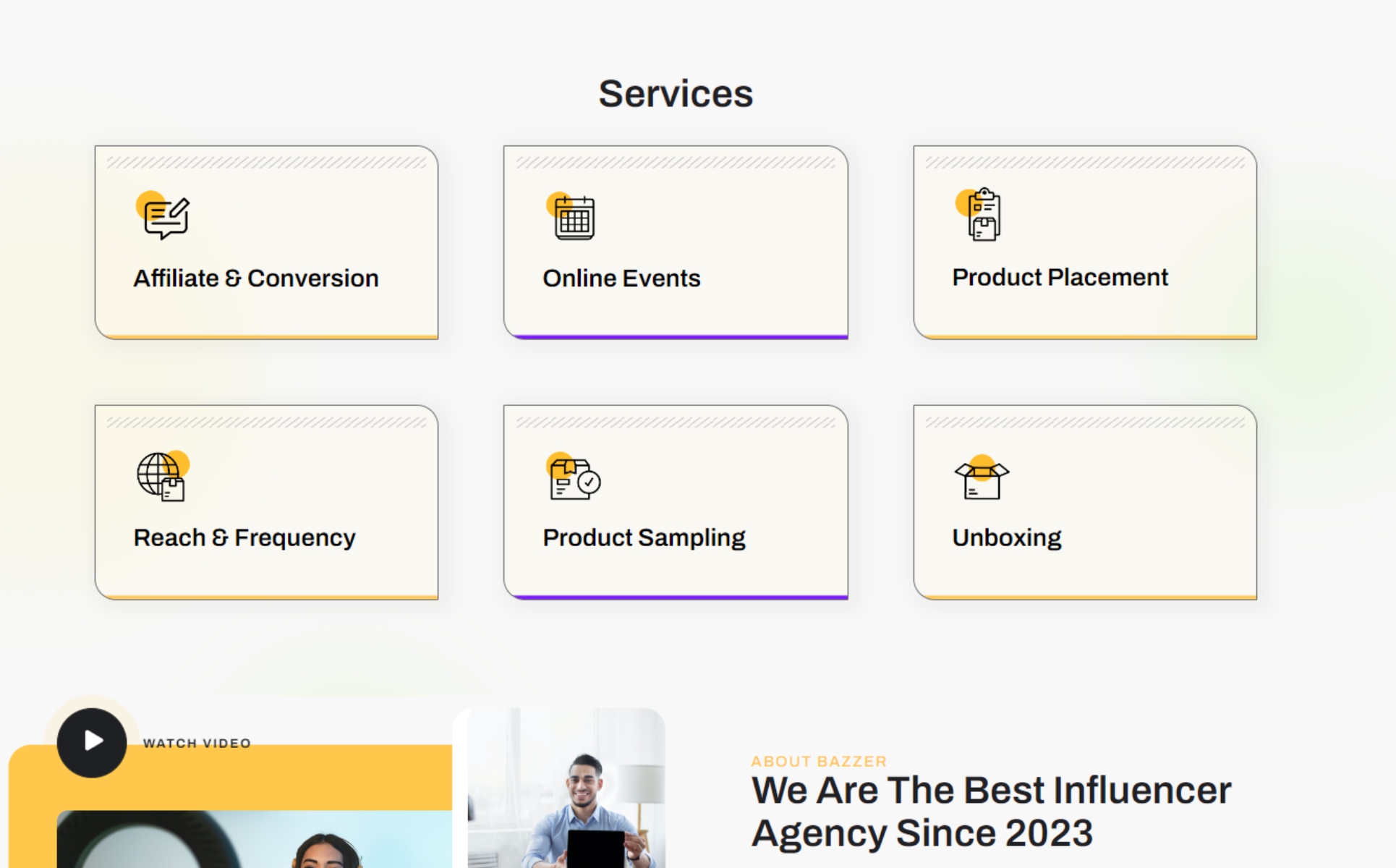Image resolution: width=1396 pixels, height=868 pixels.
Task: Click the Online Events calendar icon
Action: [574, 218]
